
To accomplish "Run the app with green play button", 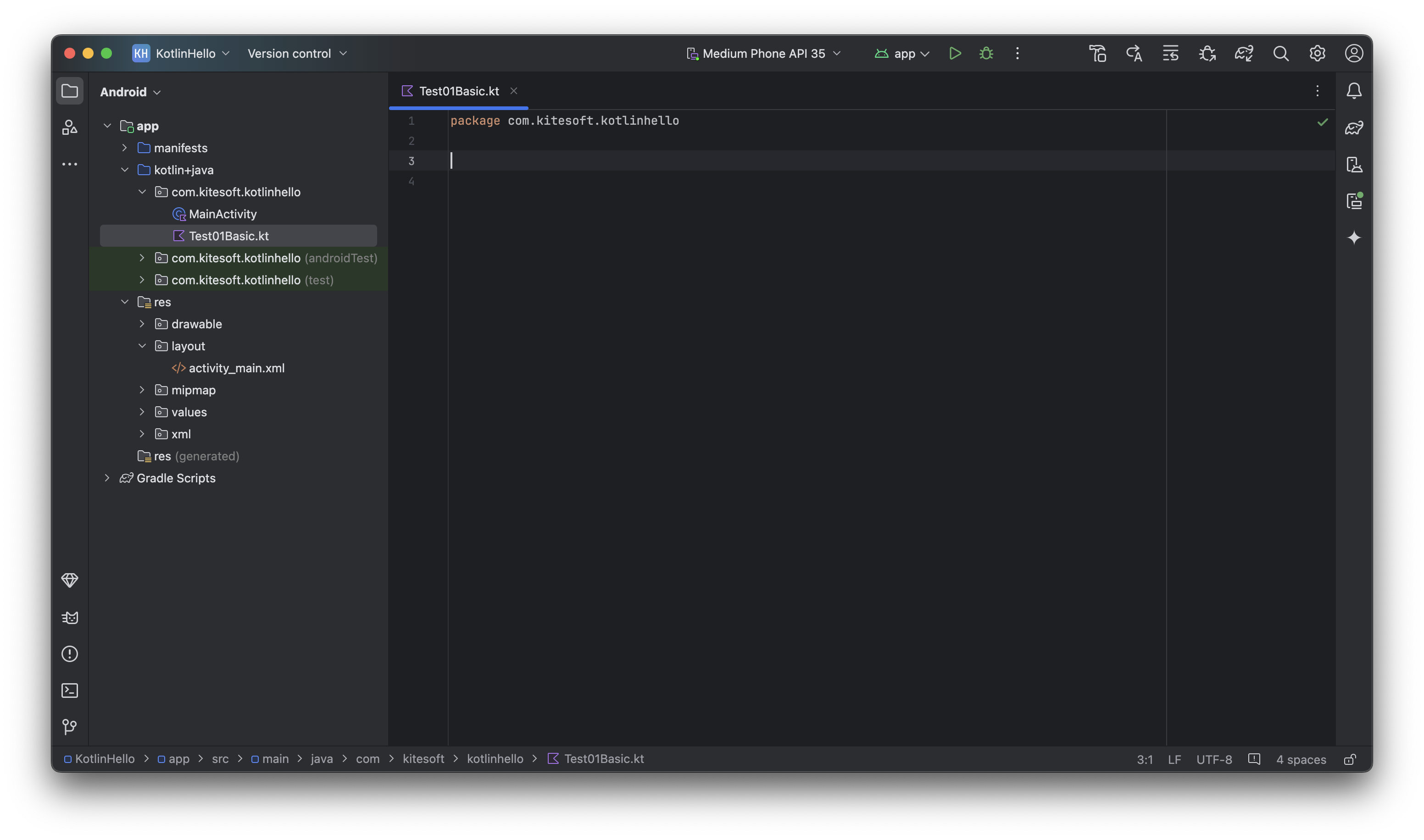I will [955, 53].
